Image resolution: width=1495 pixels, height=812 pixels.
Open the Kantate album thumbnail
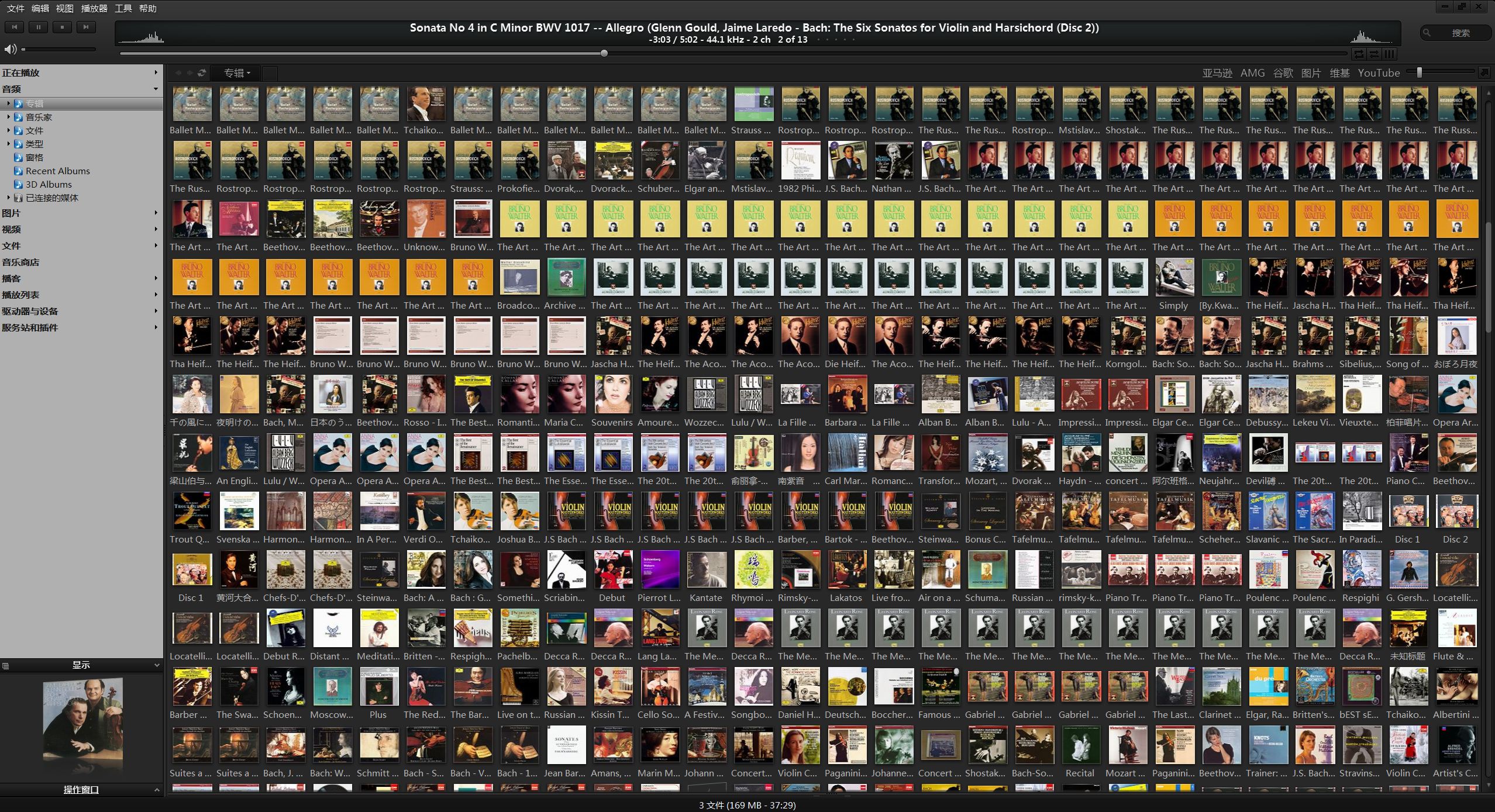(707, 570)
